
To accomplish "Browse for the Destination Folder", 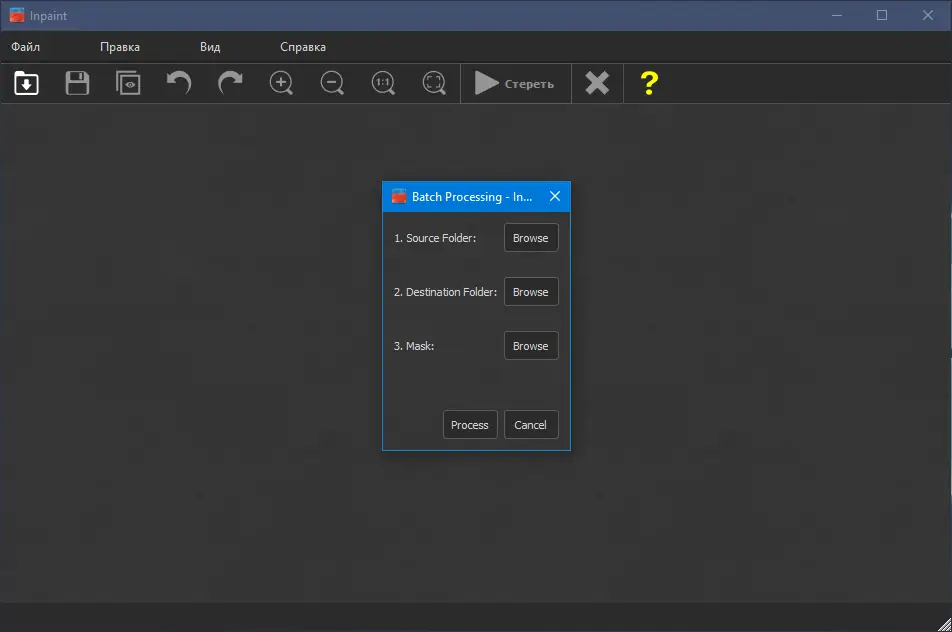I will (531, 292).
